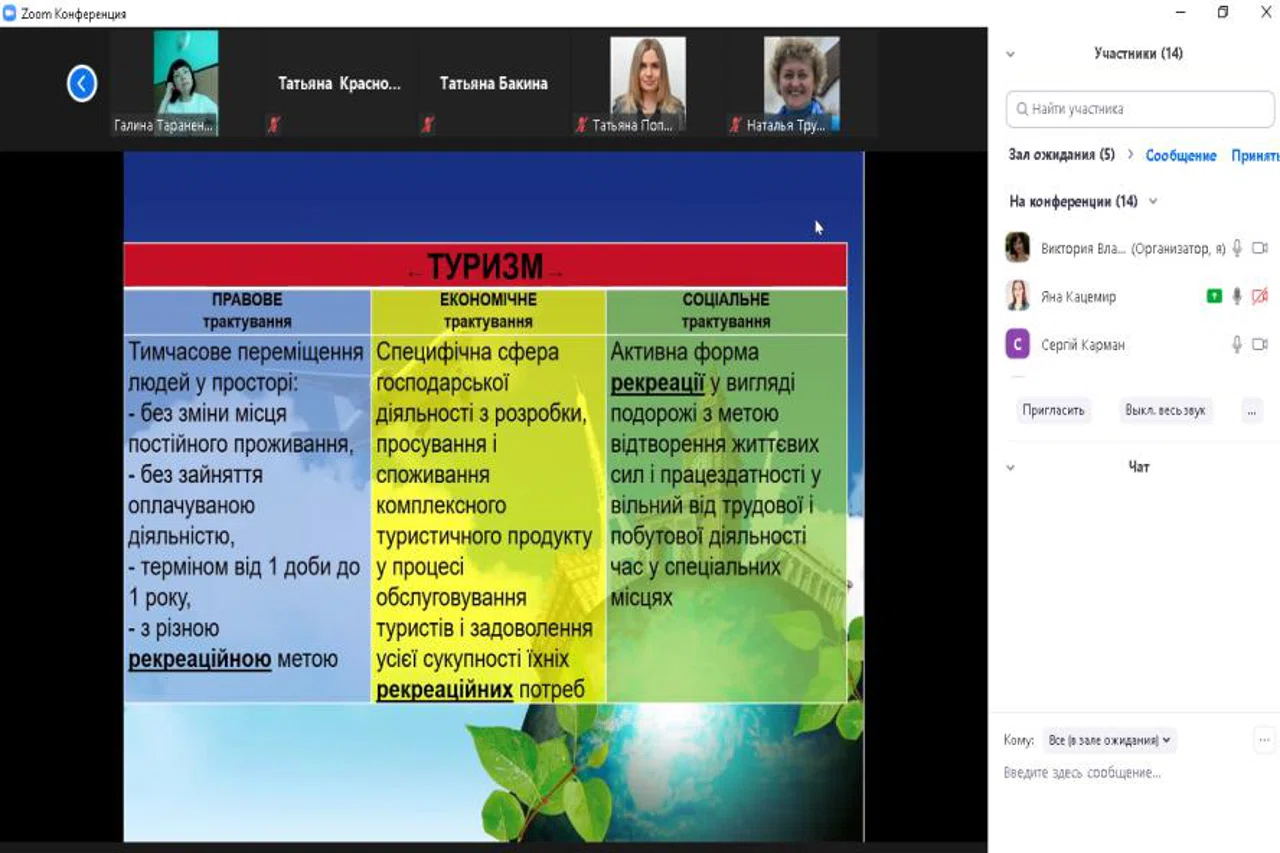Click ПРАВОВЕ трактування column header
Screen dimensions: 1280x853
(x=247, y=311)
